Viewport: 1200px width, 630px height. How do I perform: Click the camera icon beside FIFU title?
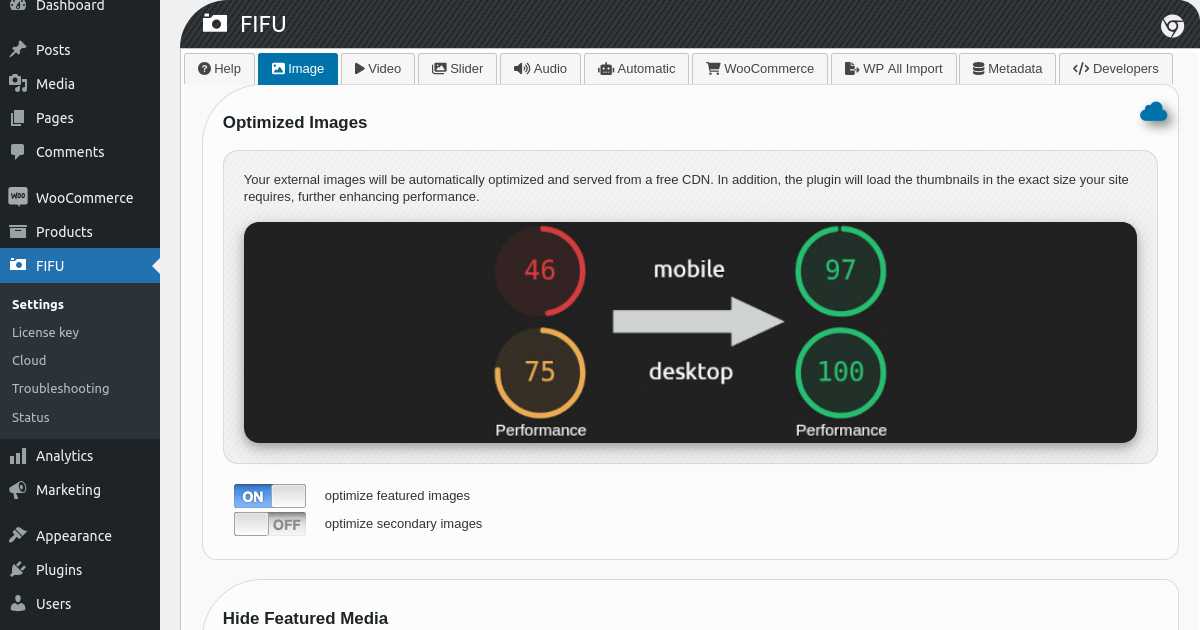(214, 23)
